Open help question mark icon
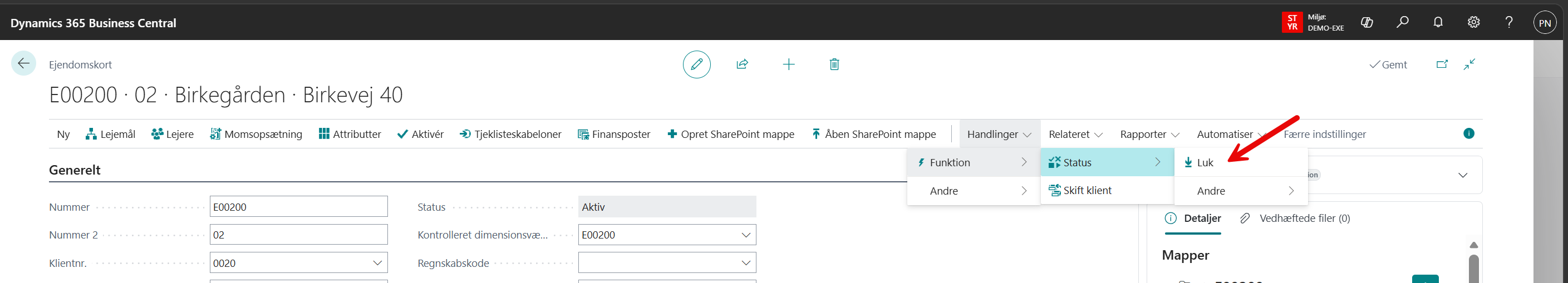 [1508, 23]
